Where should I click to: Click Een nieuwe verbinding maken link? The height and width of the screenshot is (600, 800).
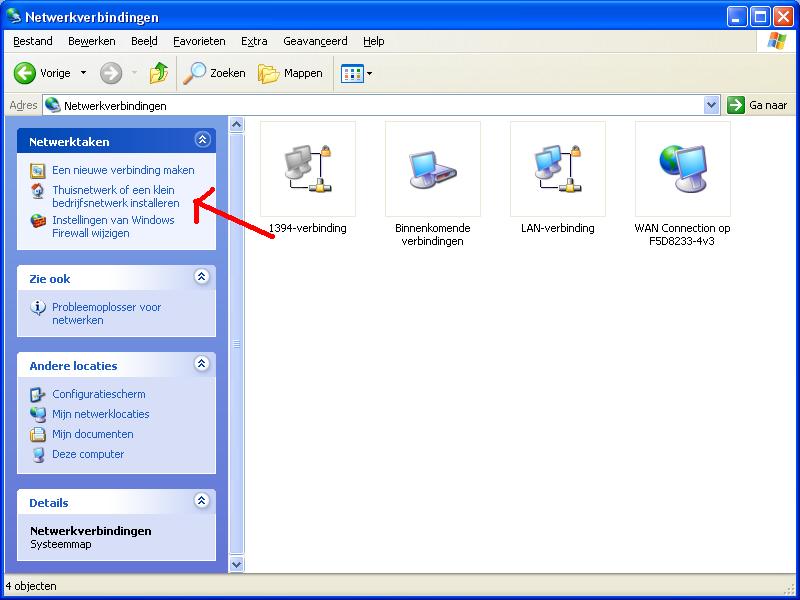(123, 170)
